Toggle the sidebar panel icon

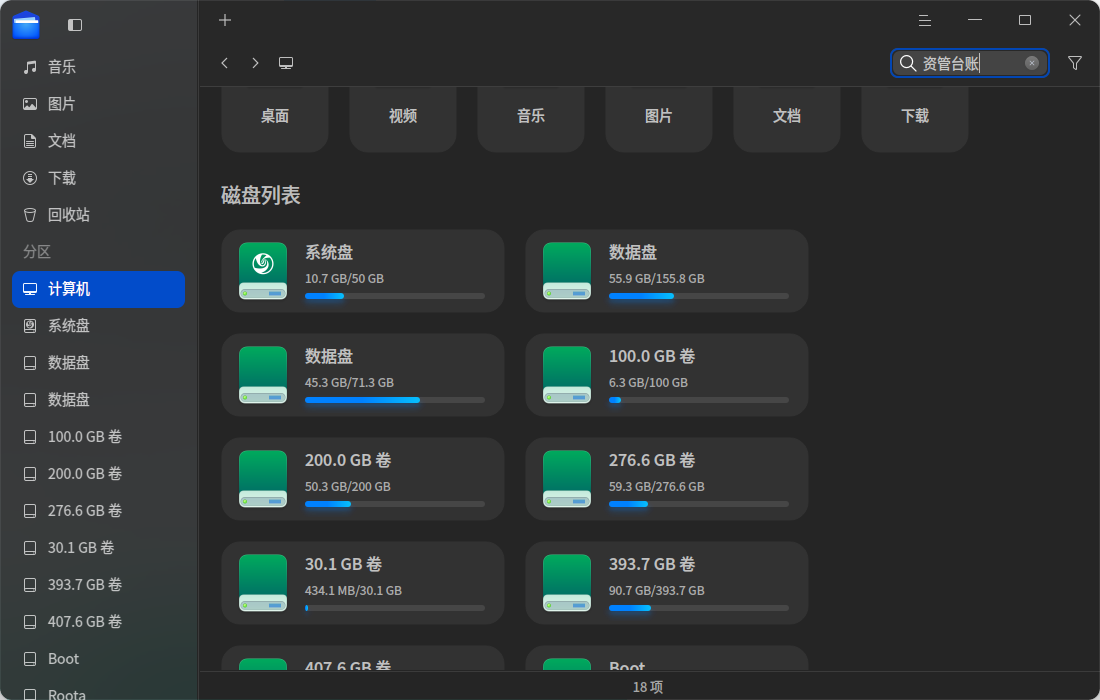pos(75,25)
